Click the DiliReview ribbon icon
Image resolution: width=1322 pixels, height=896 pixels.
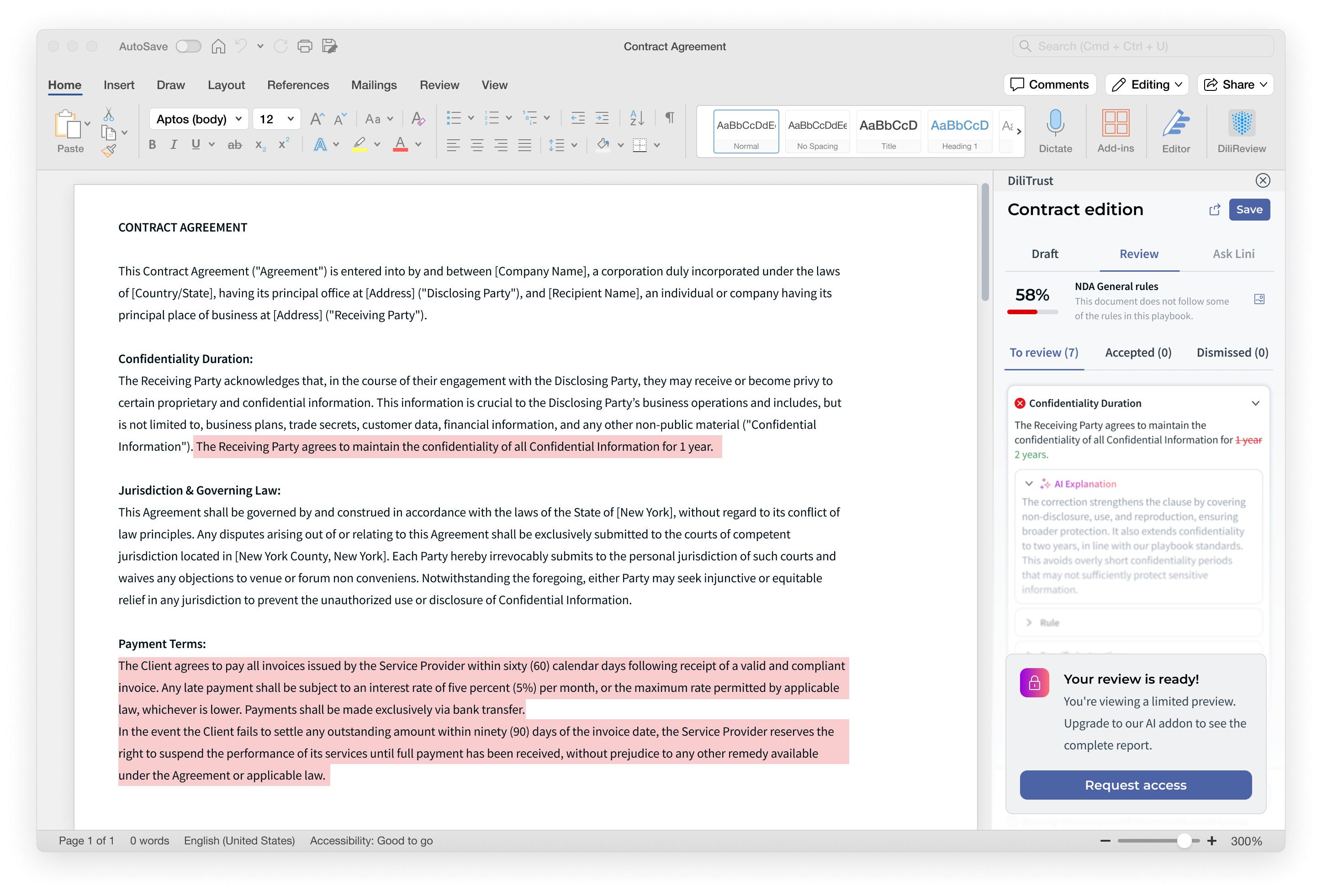(x=1241, y=132)
